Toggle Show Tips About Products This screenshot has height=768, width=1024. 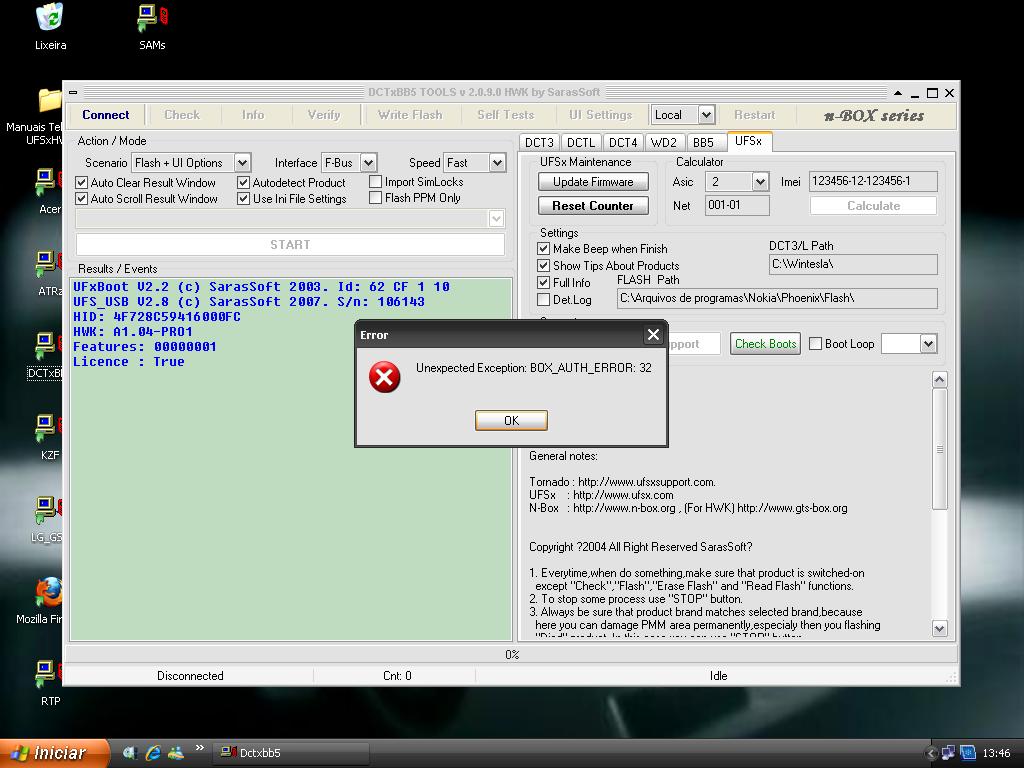coord(543,266)
